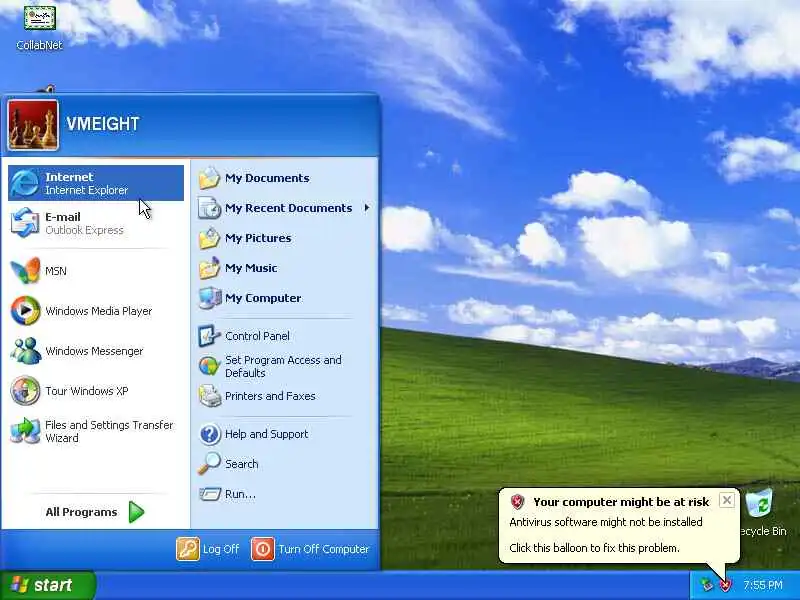Open My Computer

[x=285, y=298]
